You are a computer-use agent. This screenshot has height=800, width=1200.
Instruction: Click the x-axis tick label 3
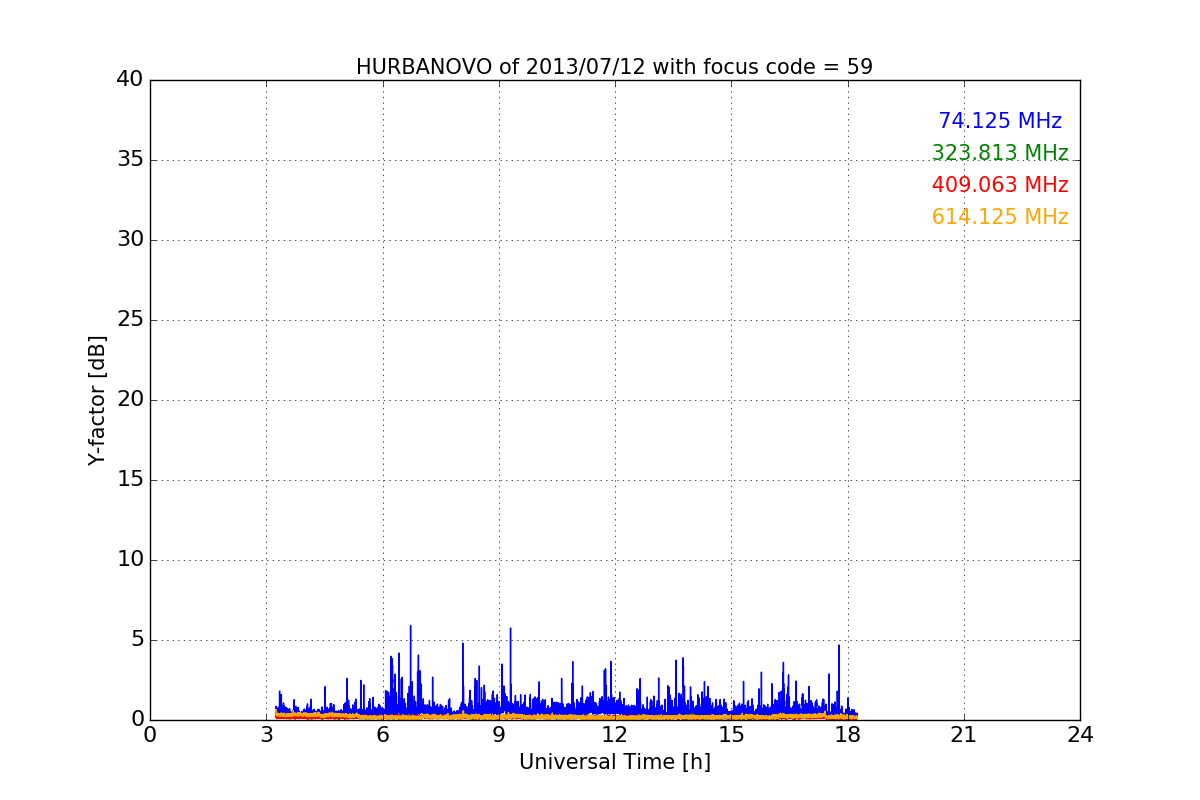point(266,735)
